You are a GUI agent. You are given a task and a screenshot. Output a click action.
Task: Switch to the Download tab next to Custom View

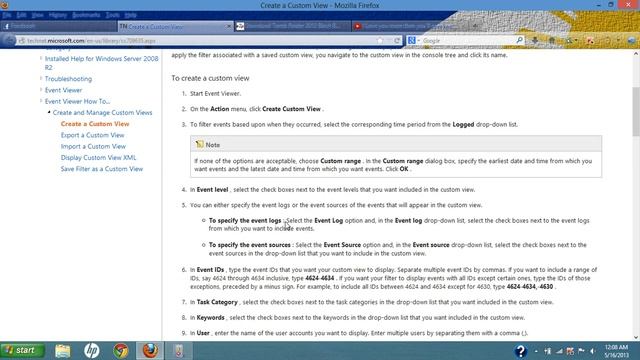[x=292, y=26]
